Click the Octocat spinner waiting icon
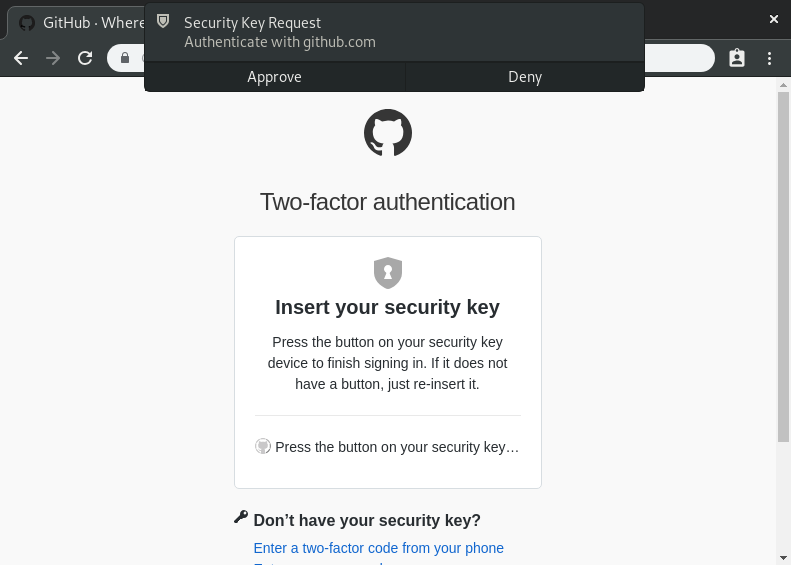This screenshot has width=791, height=565. coord(263,447)
